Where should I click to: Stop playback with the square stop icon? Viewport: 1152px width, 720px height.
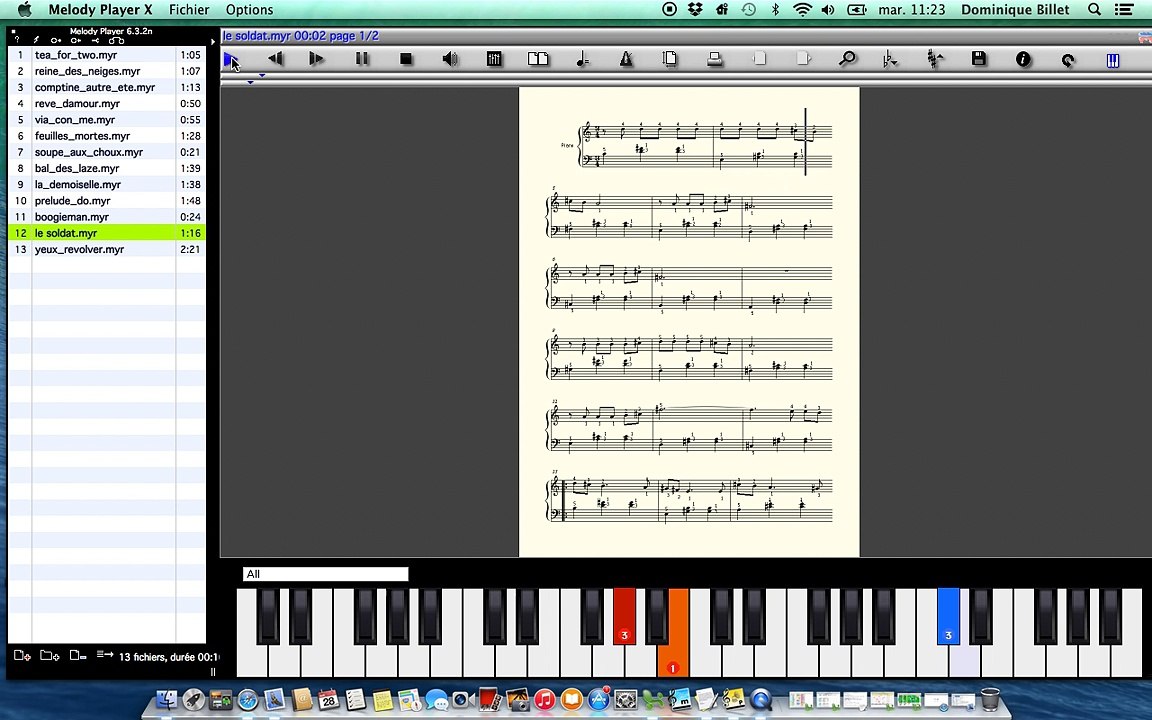click(406, 59)
